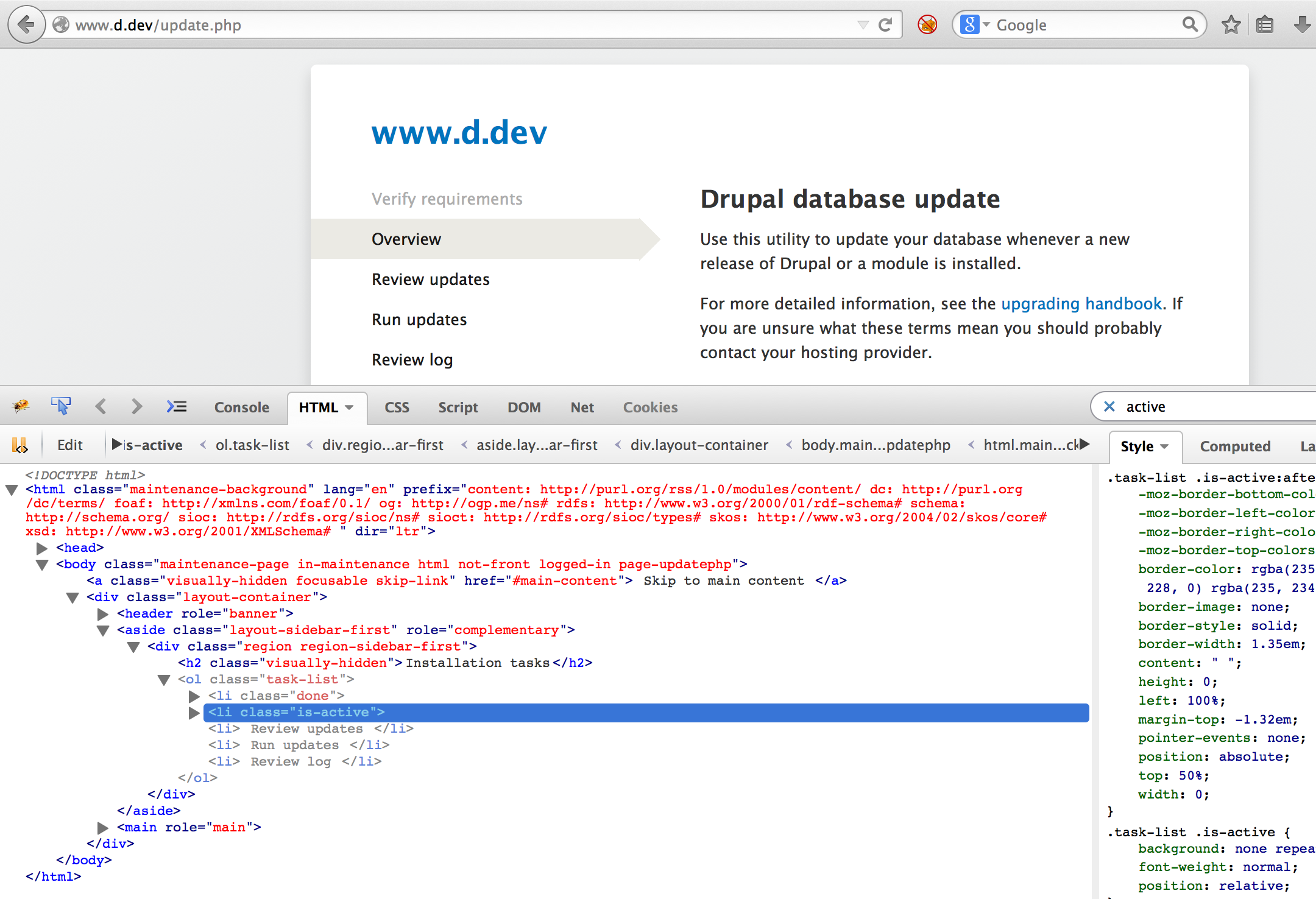Viewport: 1316px width, 899px height.
Task: Click the search magnifier icon
Action: click(1189, 25)
